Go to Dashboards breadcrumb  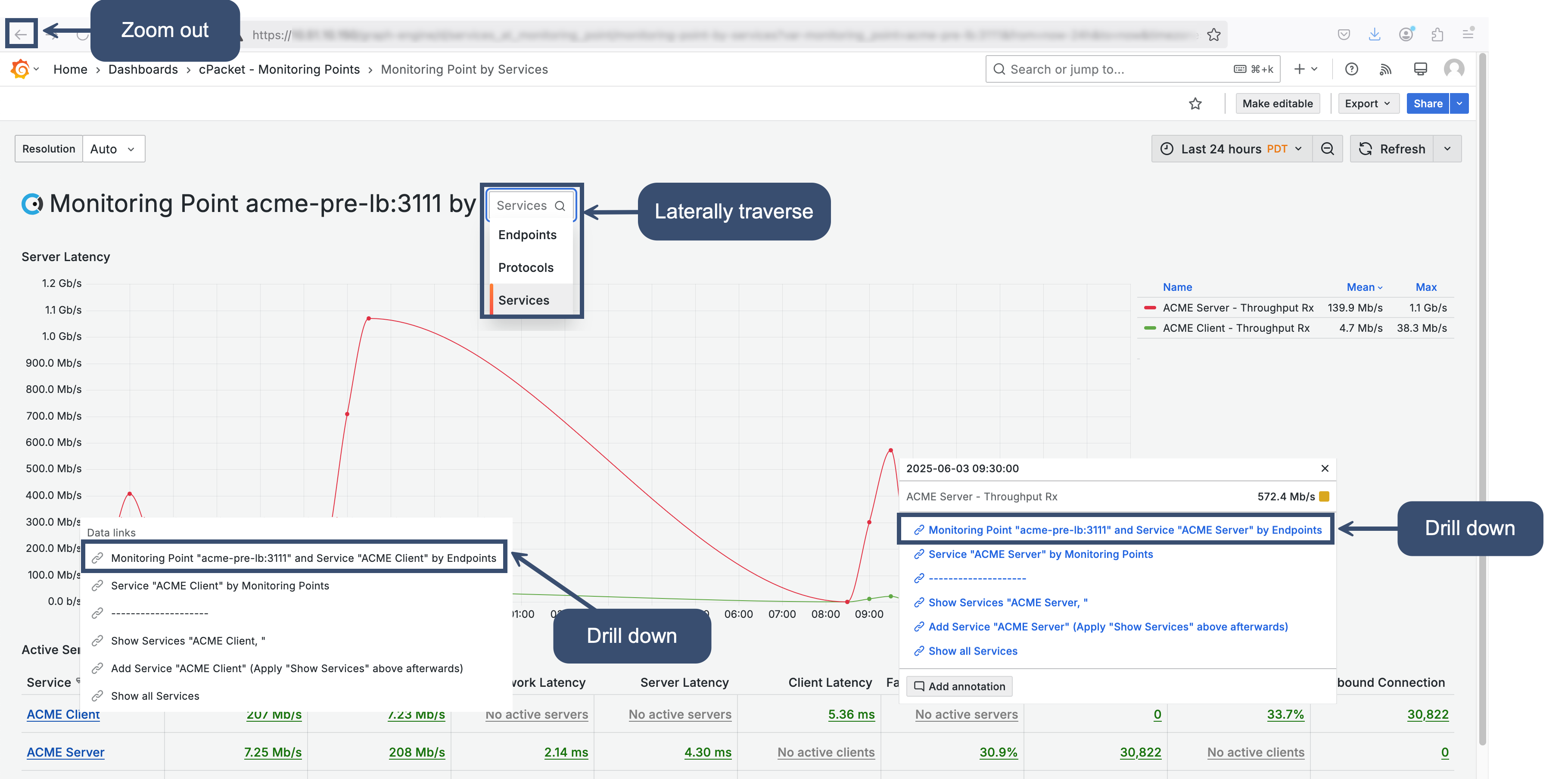143,69
